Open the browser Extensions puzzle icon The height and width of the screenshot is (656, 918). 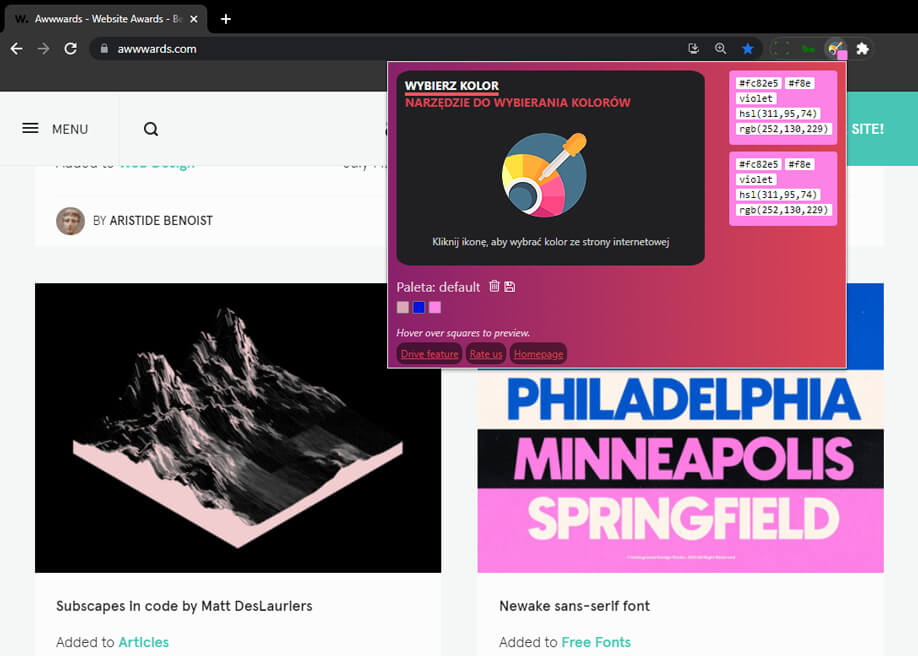pyautogui.click(x=862, y=49)
